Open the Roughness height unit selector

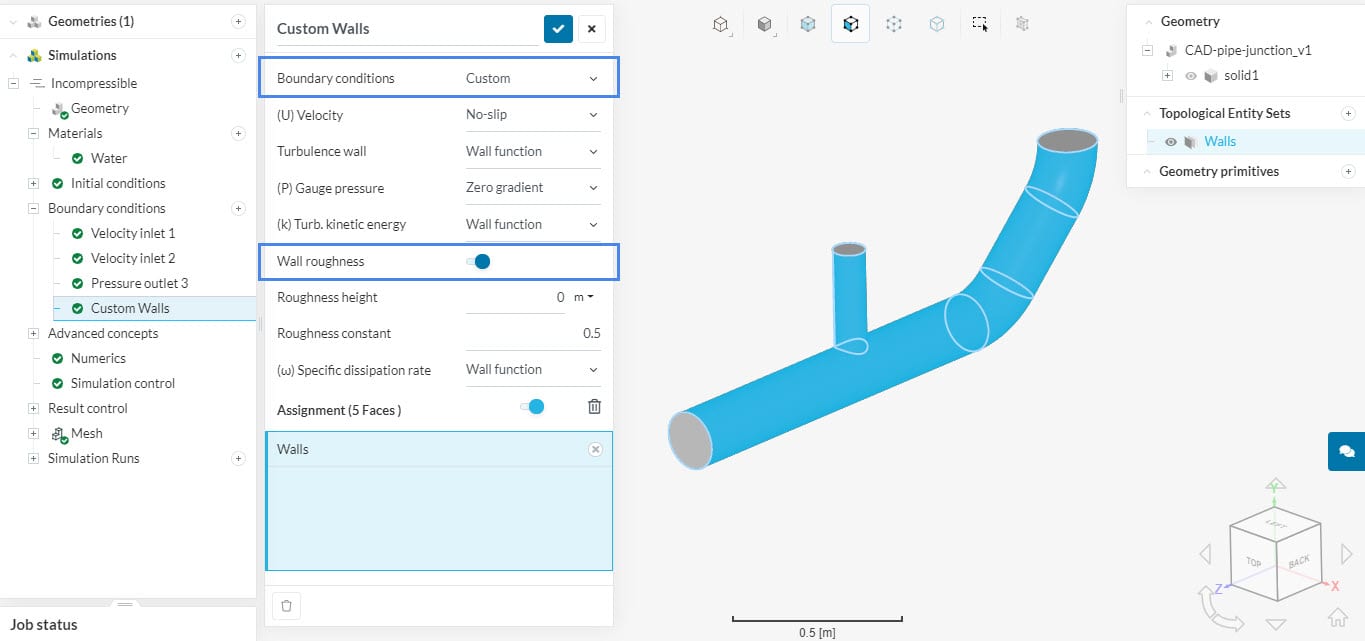tap(584, 297)
